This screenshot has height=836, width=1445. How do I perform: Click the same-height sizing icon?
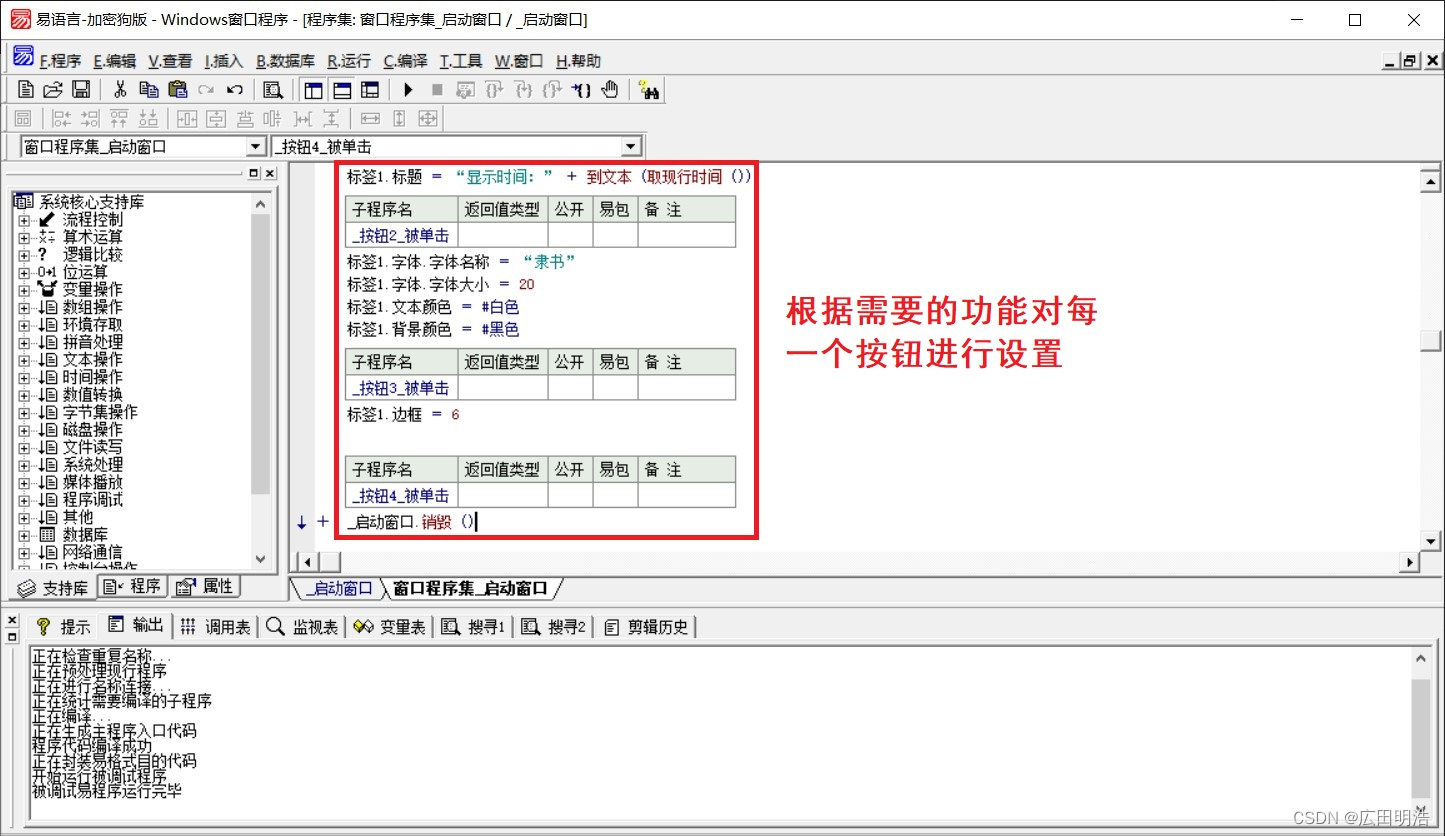[x=399, y=119]
